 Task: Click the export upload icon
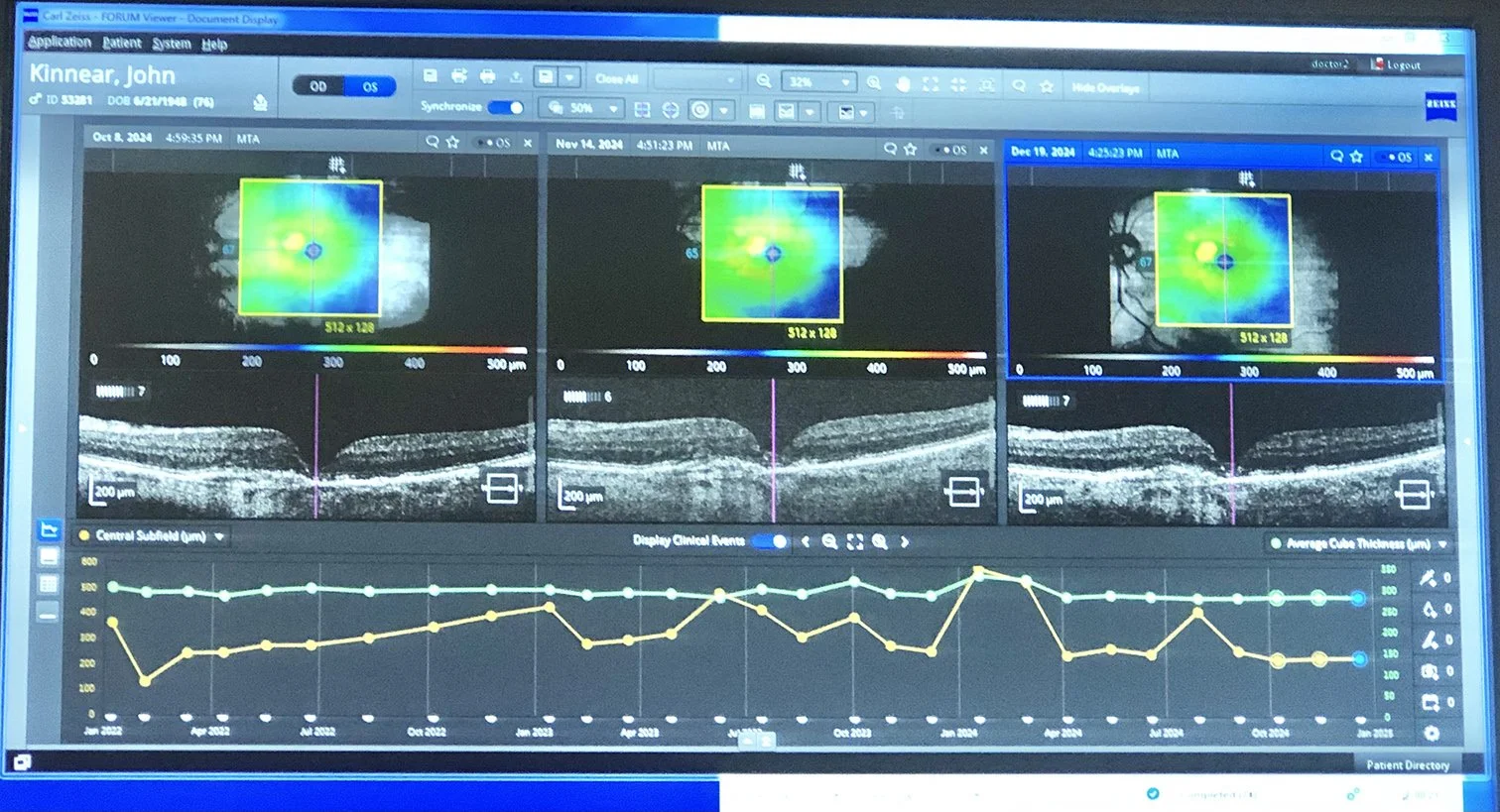click(516, 77)
